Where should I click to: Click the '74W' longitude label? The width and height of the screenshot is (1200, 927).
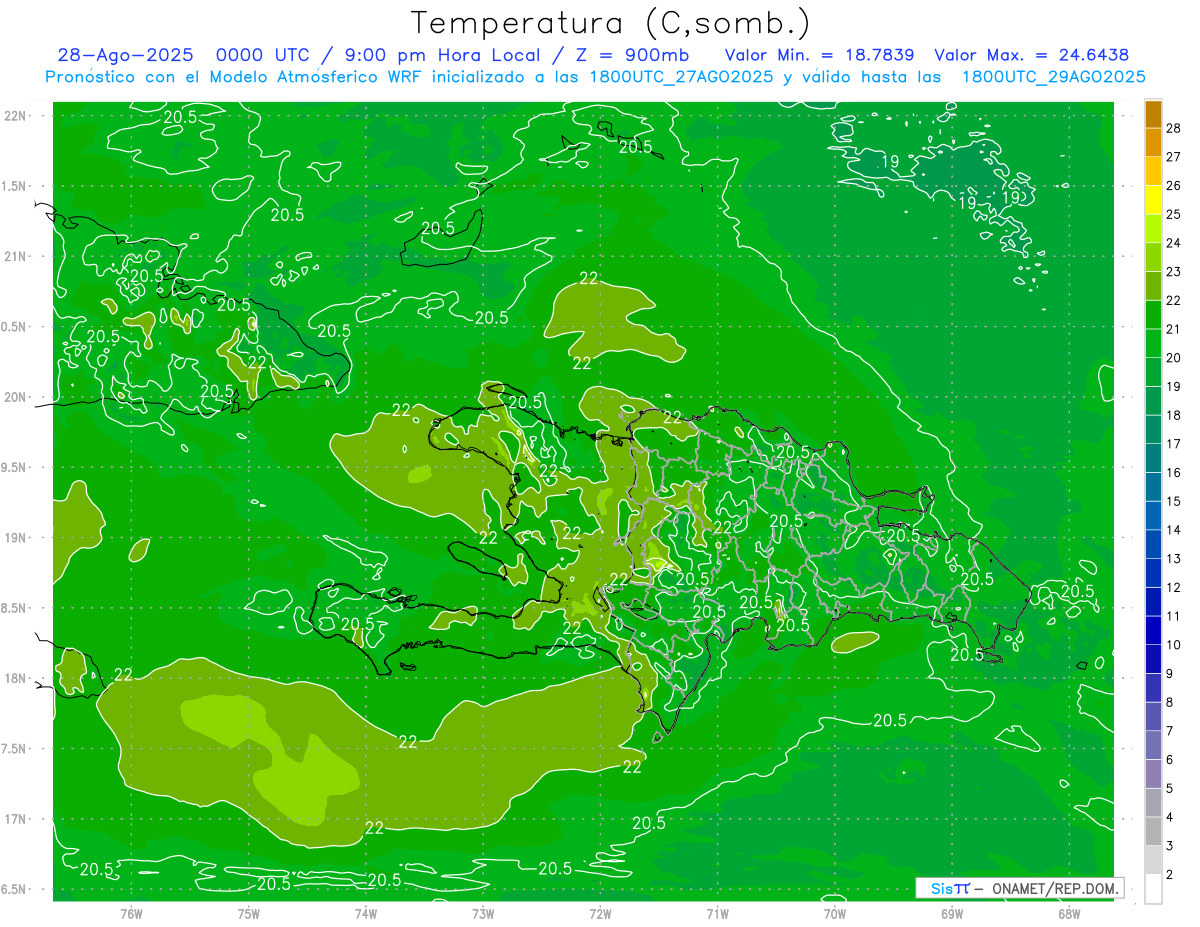click(x=366, y=913)
